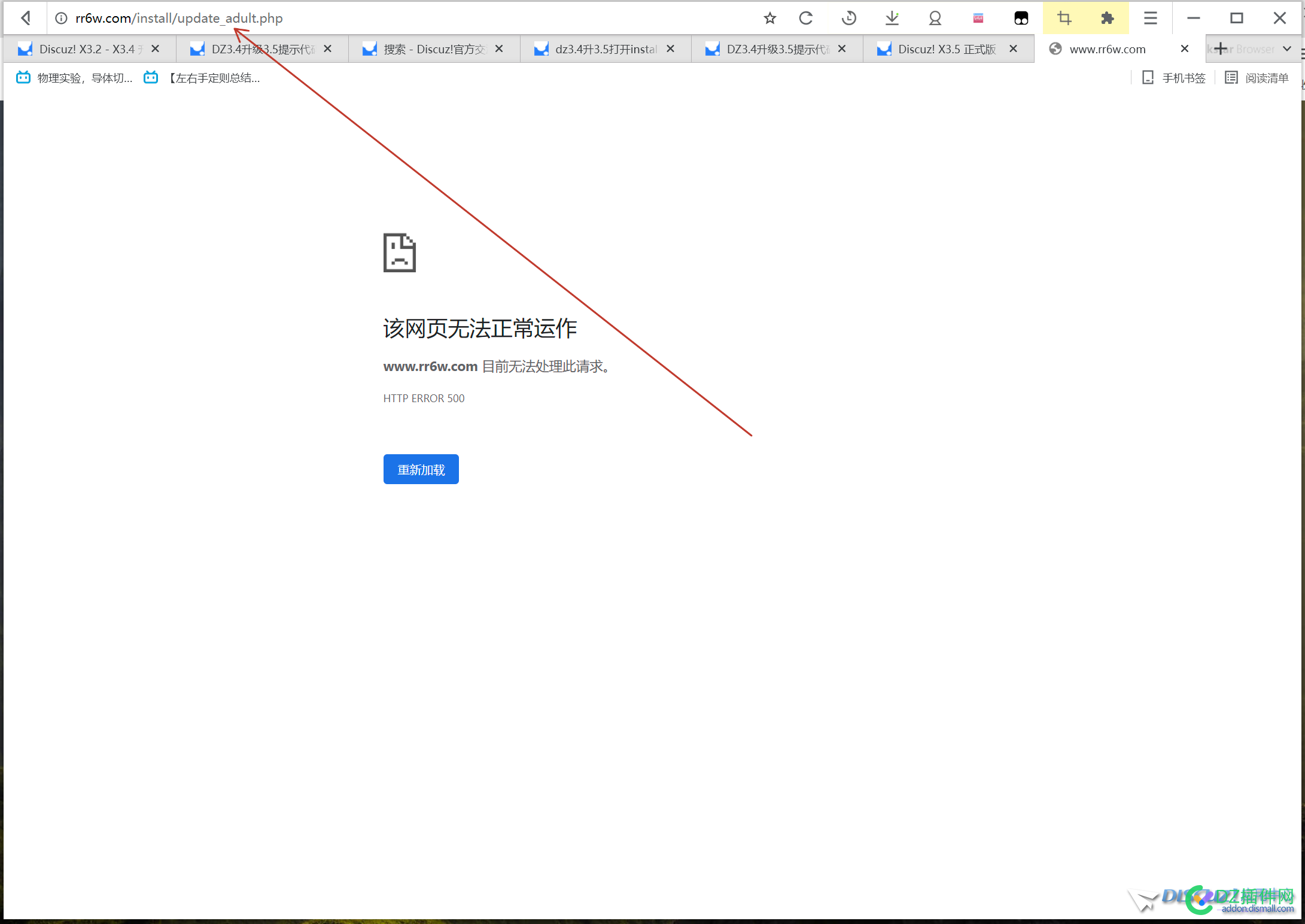Image resolution: width=1305 pixels, height=924 pixels.
Task: Click the 该网页无法正常运作 heading
Action: (x=480, y=328)
